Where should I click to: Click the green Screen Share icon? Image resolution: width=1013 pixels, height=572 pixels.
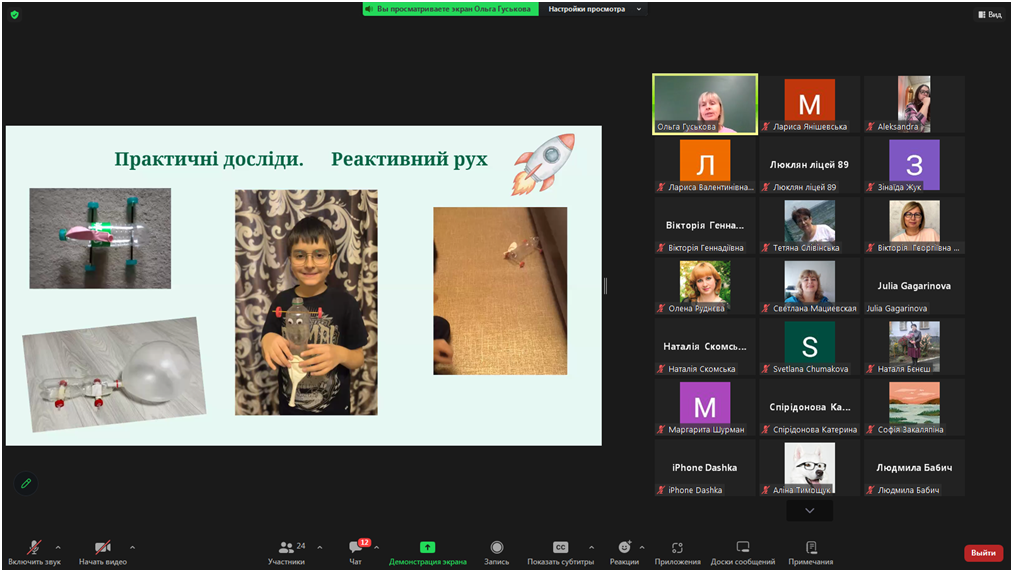click(427, 547)
